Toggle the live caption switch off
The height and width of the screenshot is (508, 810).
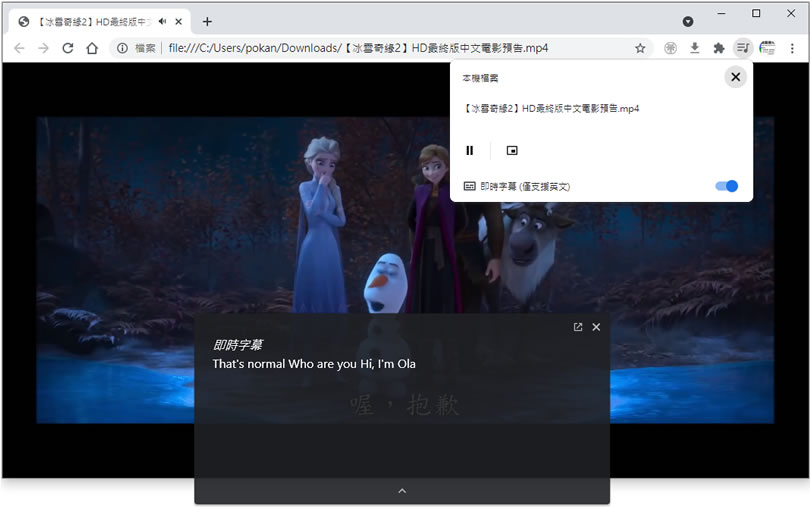(726, 186)
